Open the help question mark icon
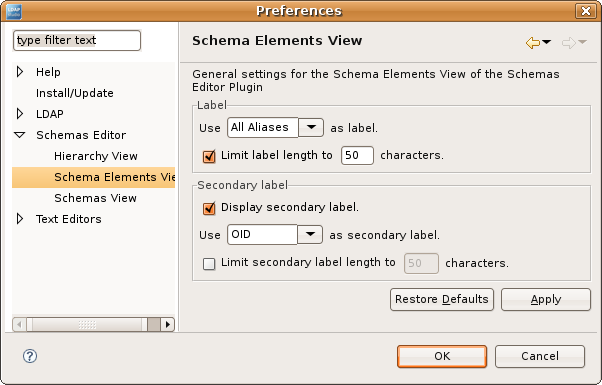This screenshot has width=602, height=385. click(x=30, y=356)
